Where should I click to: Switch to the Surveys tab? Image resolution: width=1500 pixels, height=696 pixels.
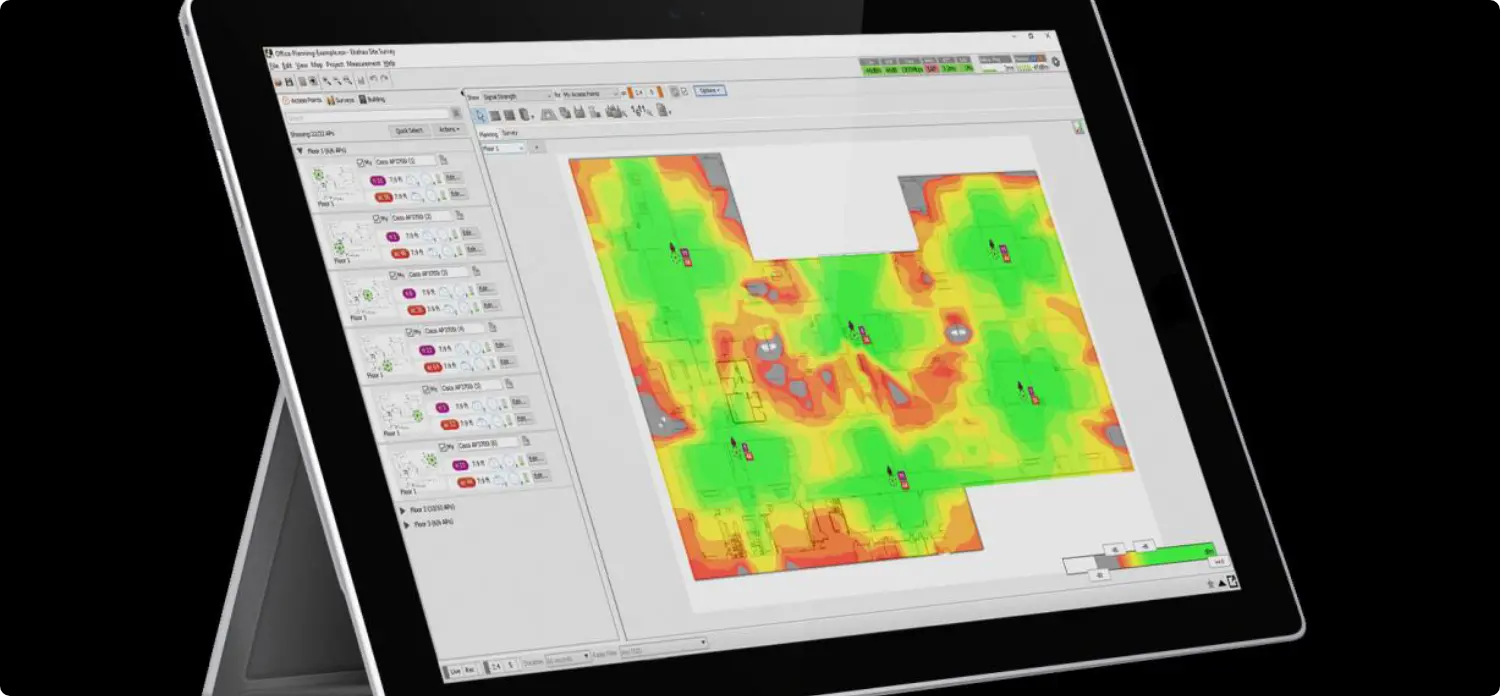[x=341, y=100]
